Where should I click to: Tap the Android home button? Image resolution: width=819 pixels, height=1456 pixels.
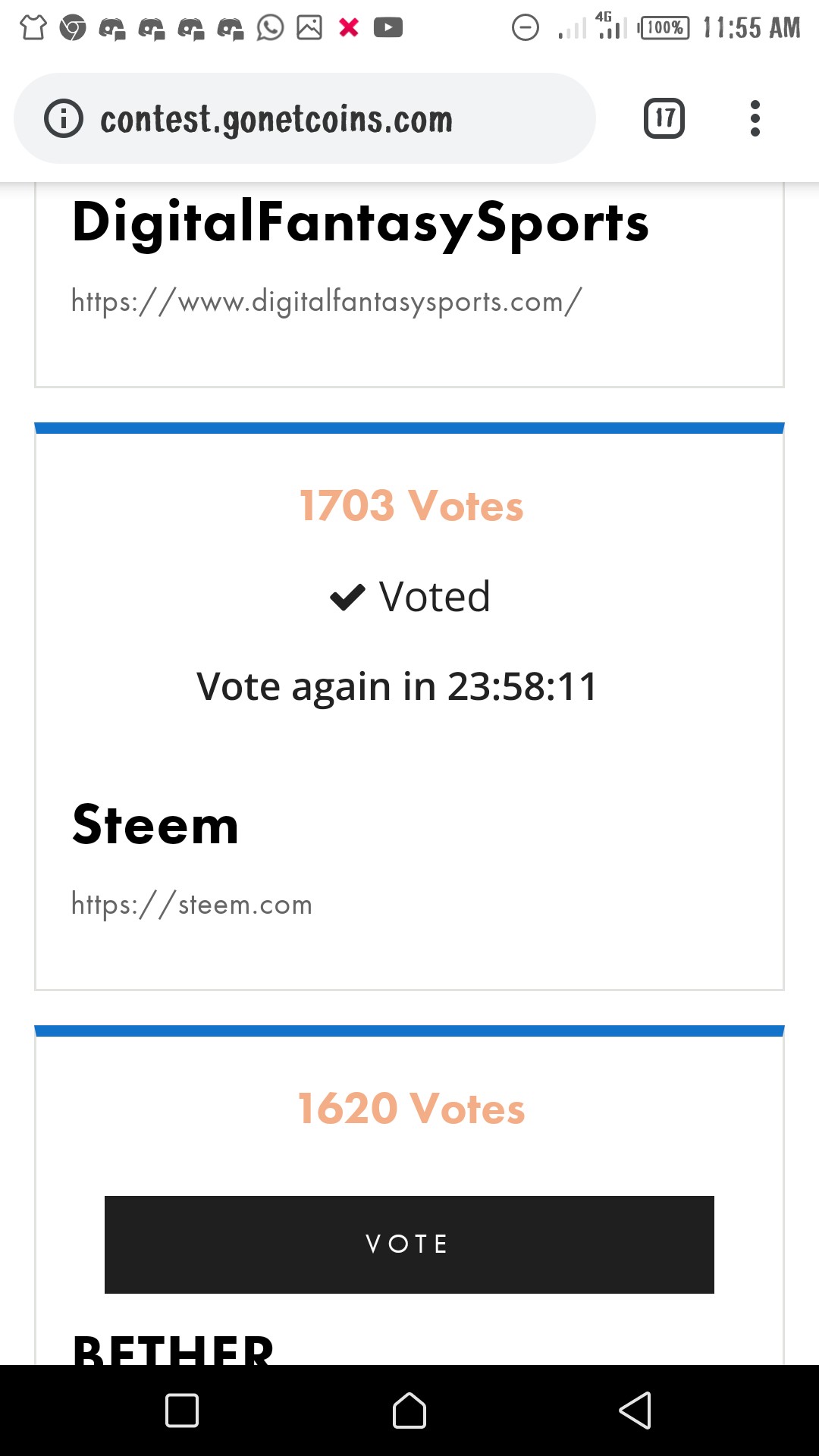click(409, 1410)
